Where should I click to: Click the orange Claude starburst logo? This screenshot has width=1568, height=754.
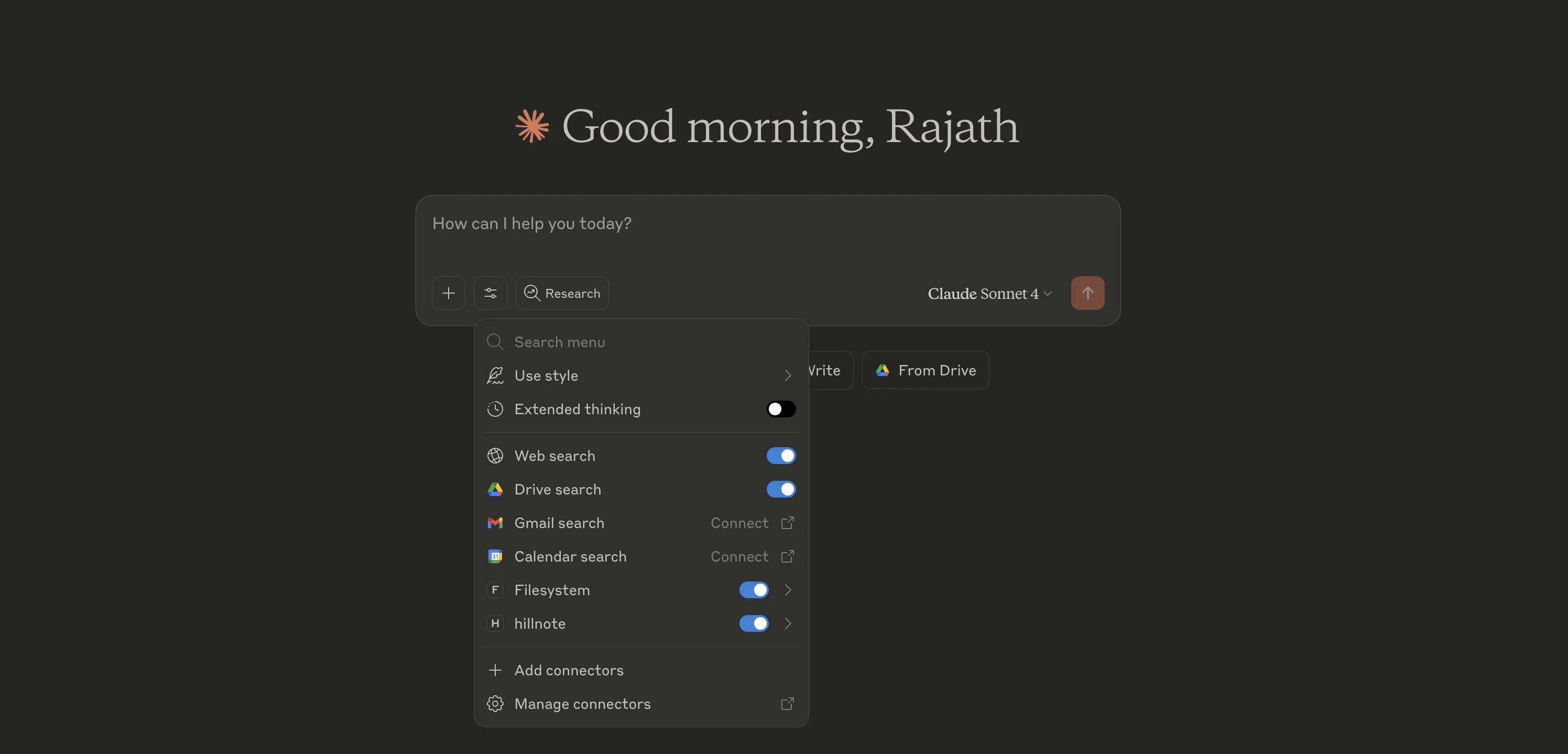point(532,126)
